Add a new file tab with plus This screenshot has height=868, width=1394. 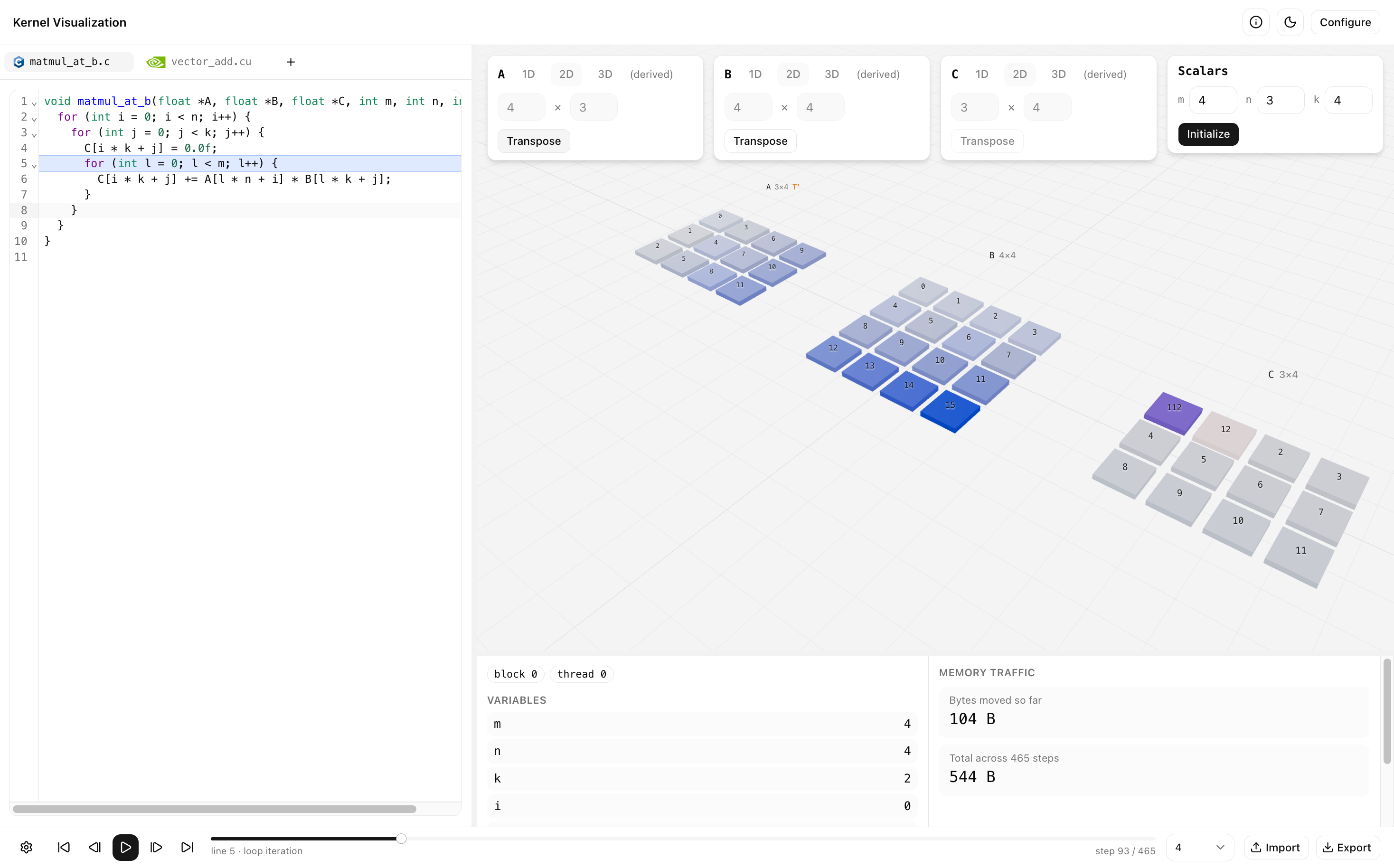click(291, 61)
